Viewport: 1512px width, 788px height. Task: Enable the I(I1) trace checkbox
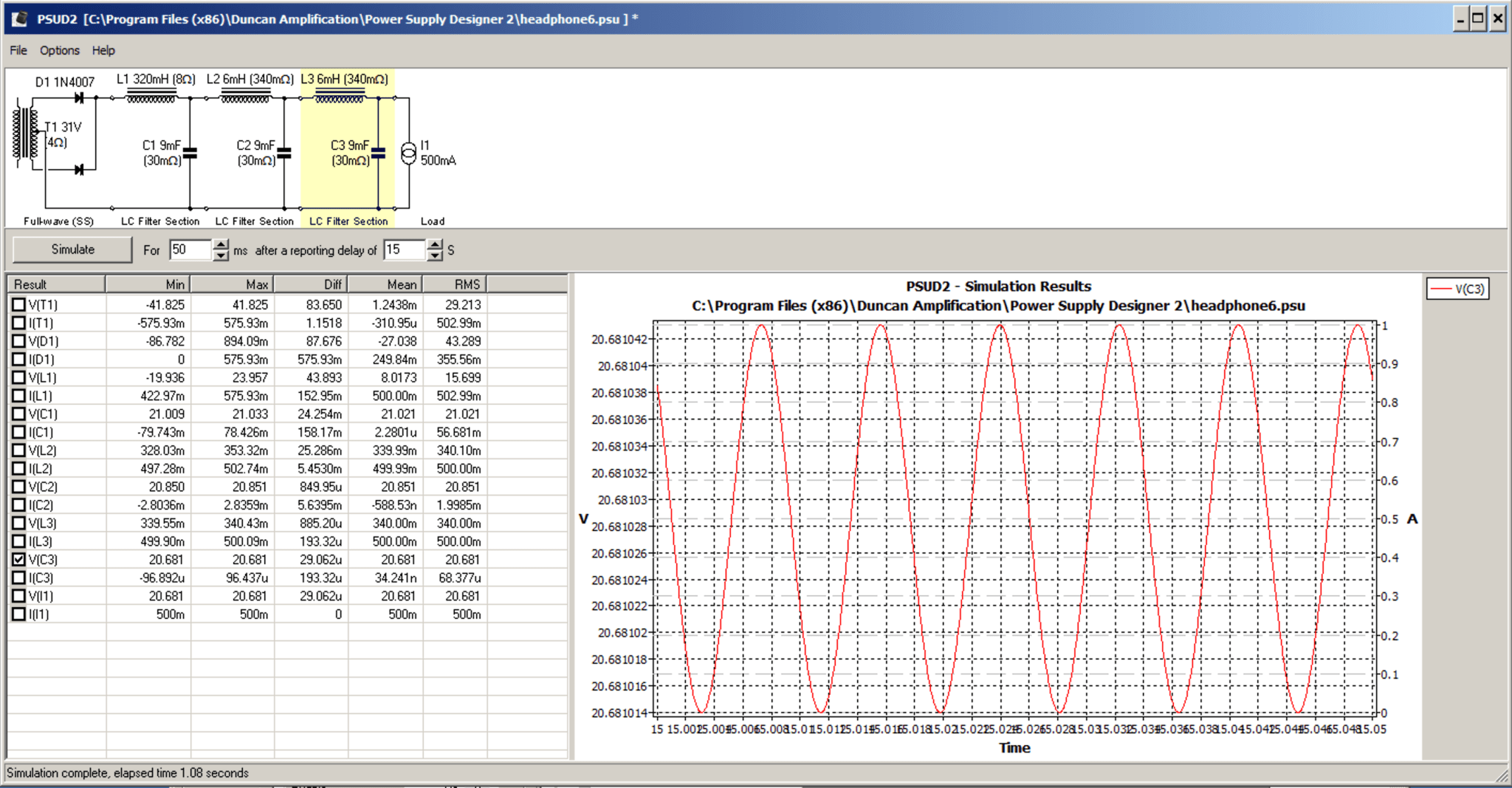[x=19, y=614]
